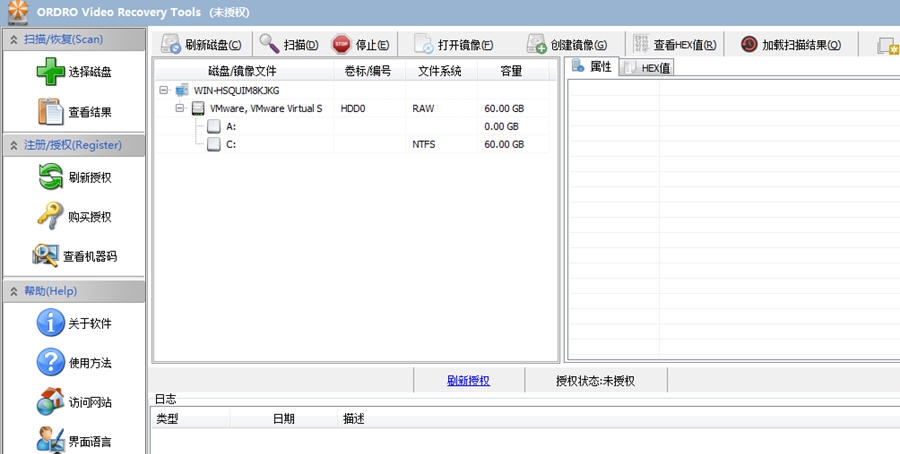
Task: Collapse the 注册/授权(Register) sidebar section
Action: point(13,146)
